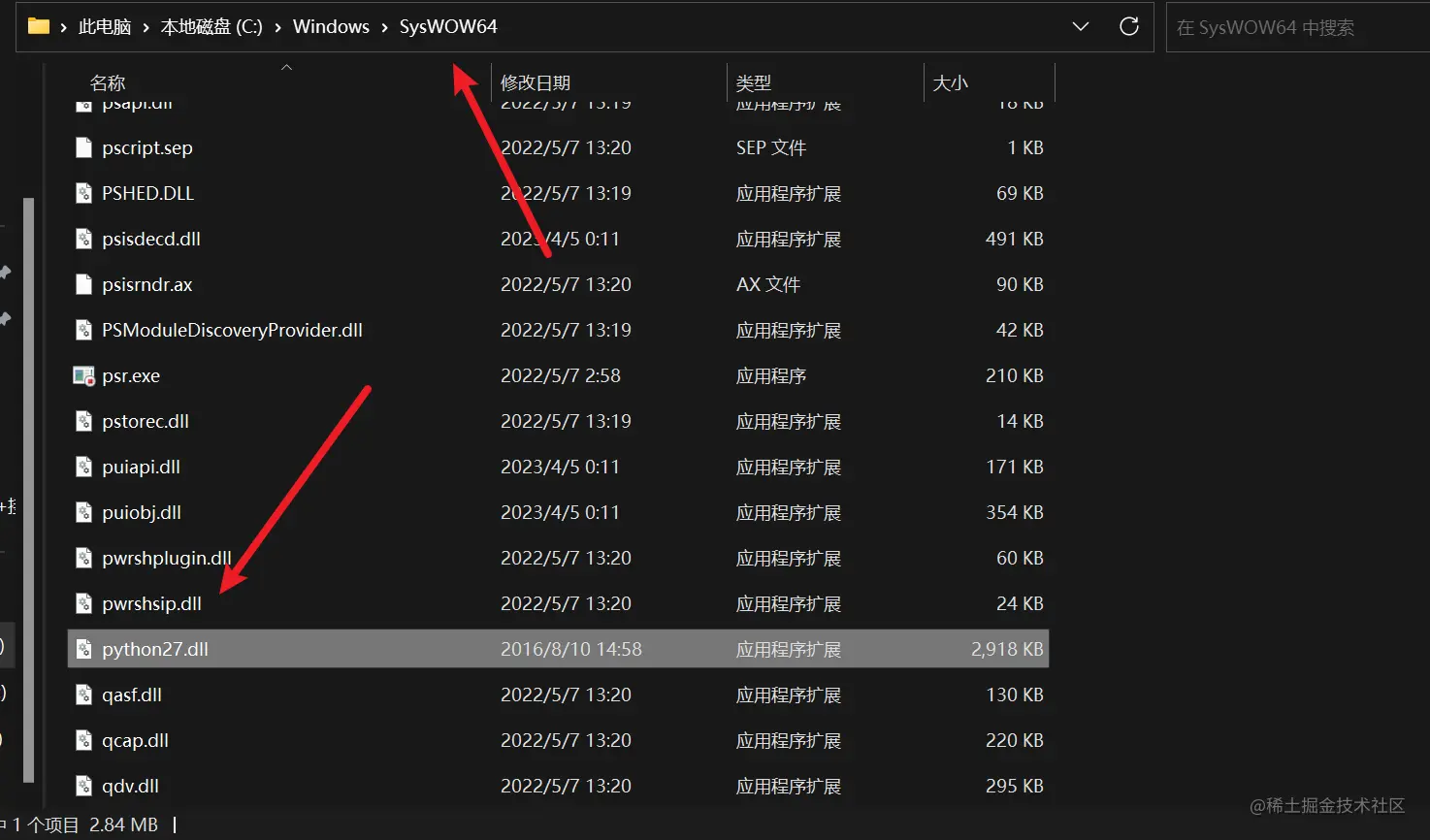Expand the chevron before 此电脑 breadcrumb
Image resolution: width=1430 pixels, height=840 pixels.
(64, 27)
